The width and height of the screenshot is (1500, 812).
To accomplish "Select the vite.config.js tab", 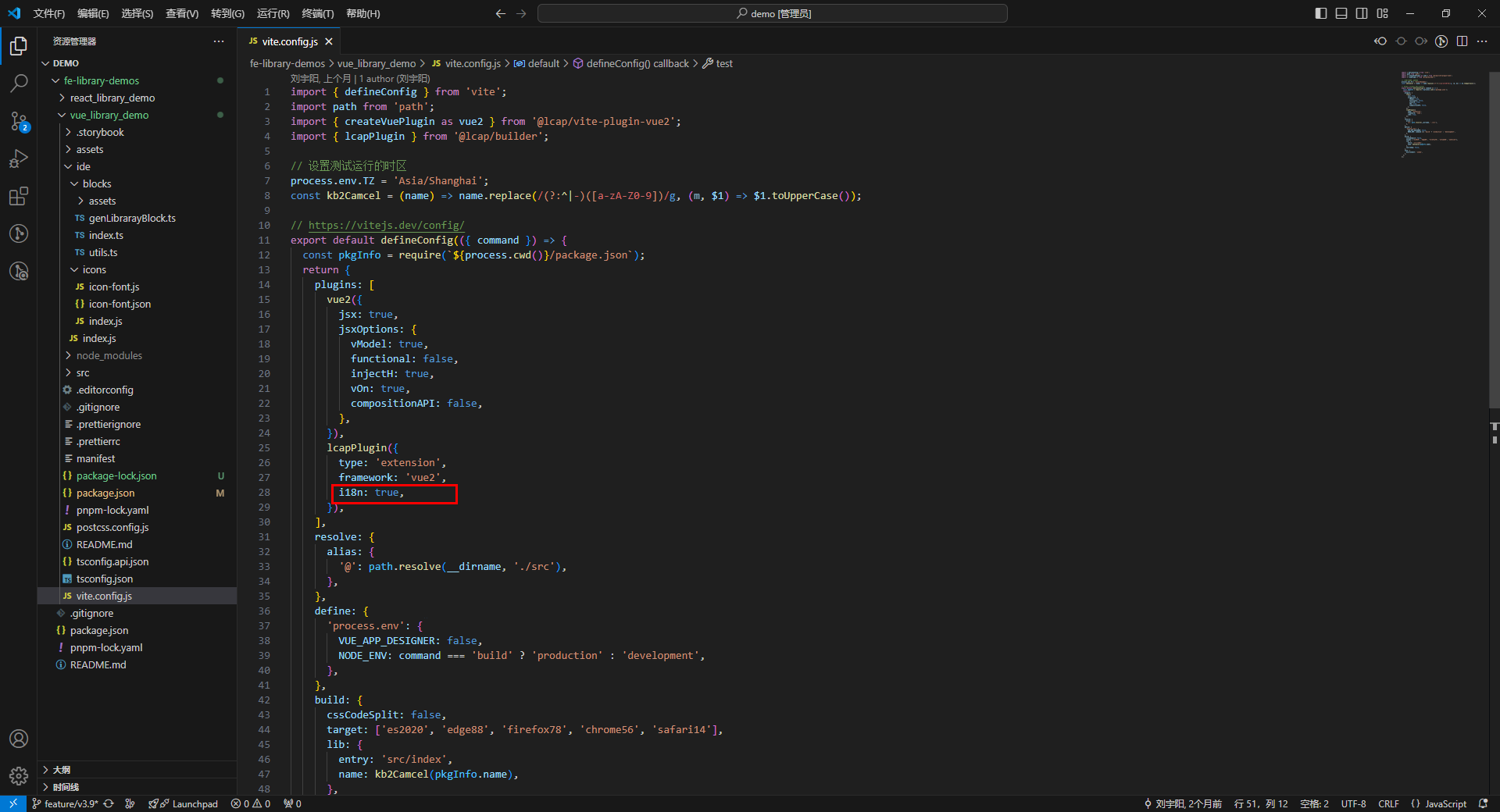I will click(290, 41).
